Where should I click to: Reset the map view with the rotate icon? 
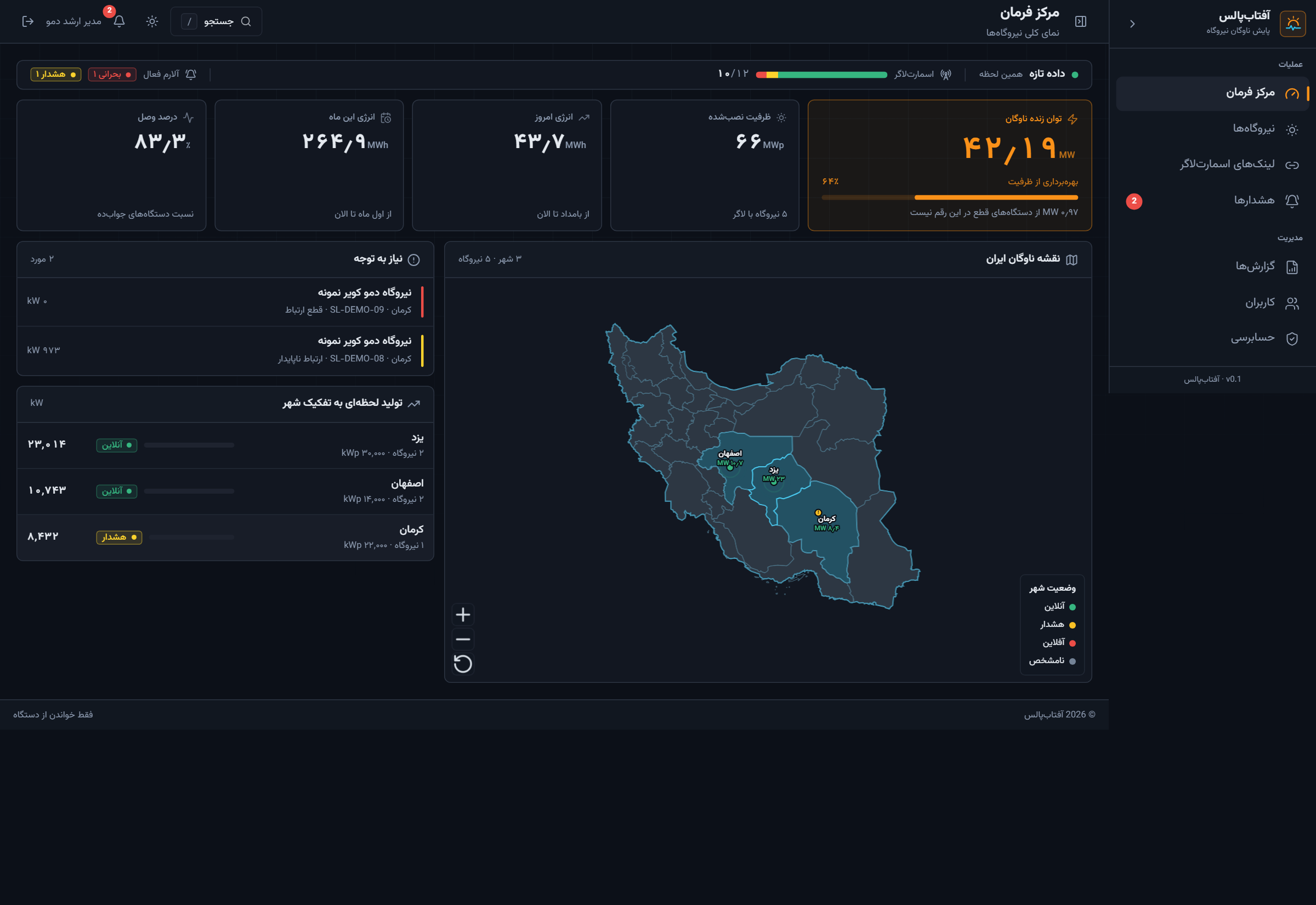[x=463, y=664]
